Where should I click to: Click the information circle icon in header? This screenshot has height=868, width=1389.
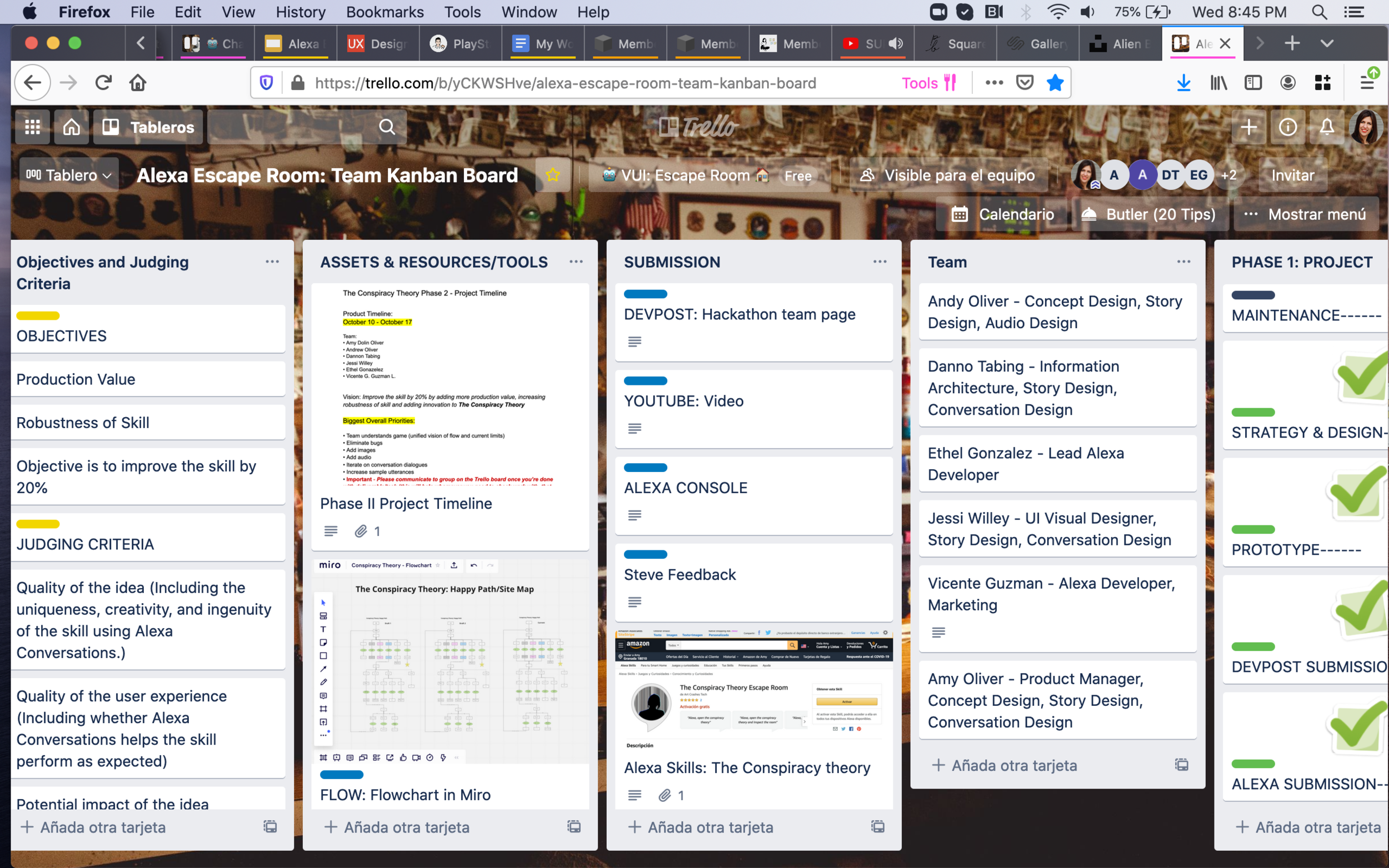coord(1287,127)
